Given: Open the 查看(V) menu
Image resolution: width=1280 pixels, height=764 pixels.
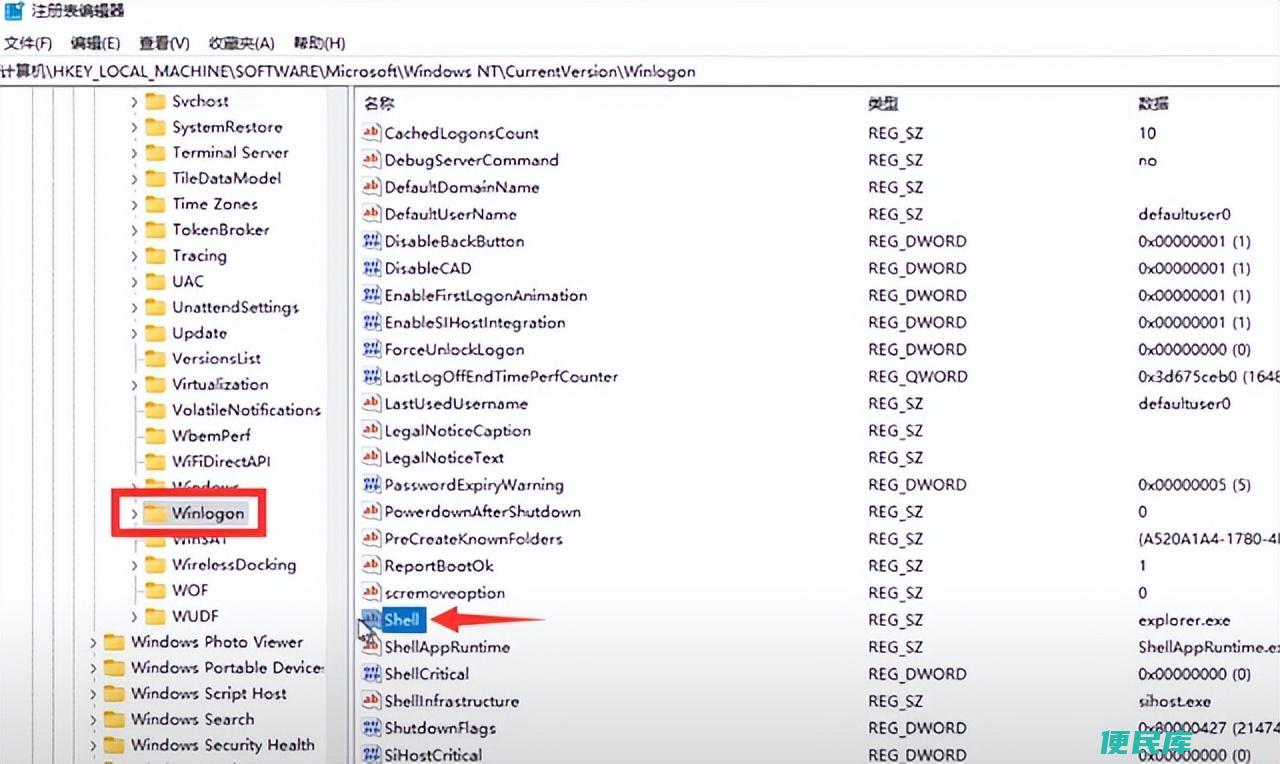Looking at the screenshot, I should pyautogui.click(x=164, y=43).
